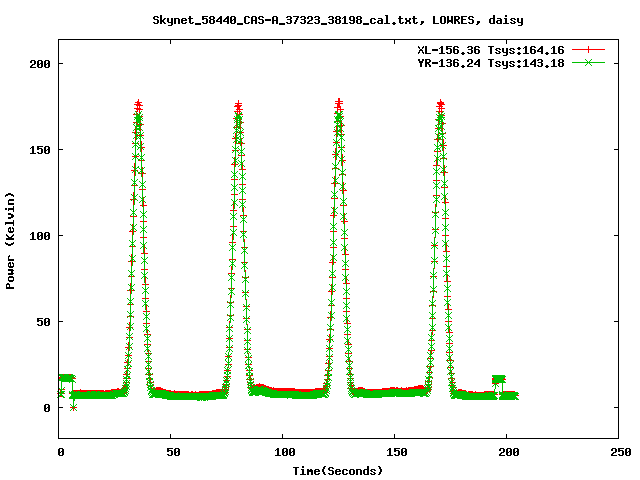640x480 pixels.
Task: Click the x-axis origin label 0
Action: click(61, 452)
